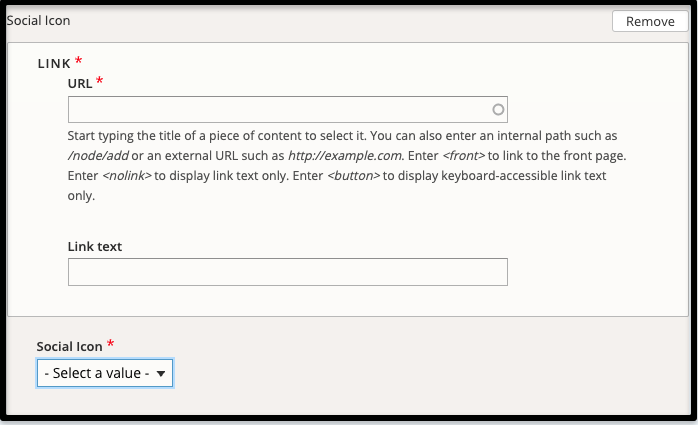698x425 pixels.
Task: Click the red asterisk next to LINK
Action: point(78,60)
